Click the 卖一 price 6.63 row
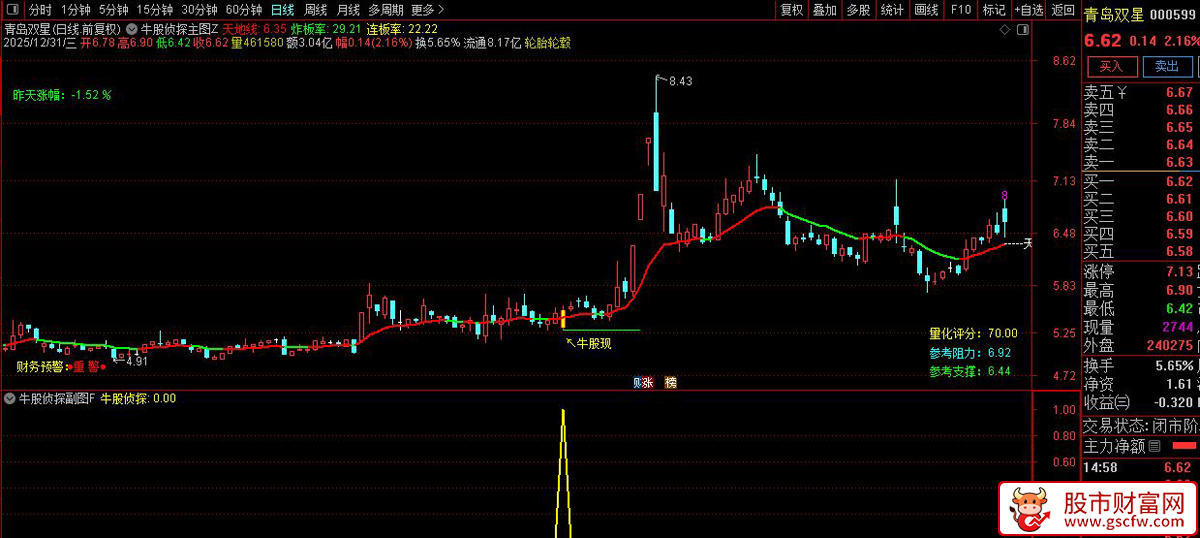Viewport: 1200px width, 538px height. pos(1140,162)
